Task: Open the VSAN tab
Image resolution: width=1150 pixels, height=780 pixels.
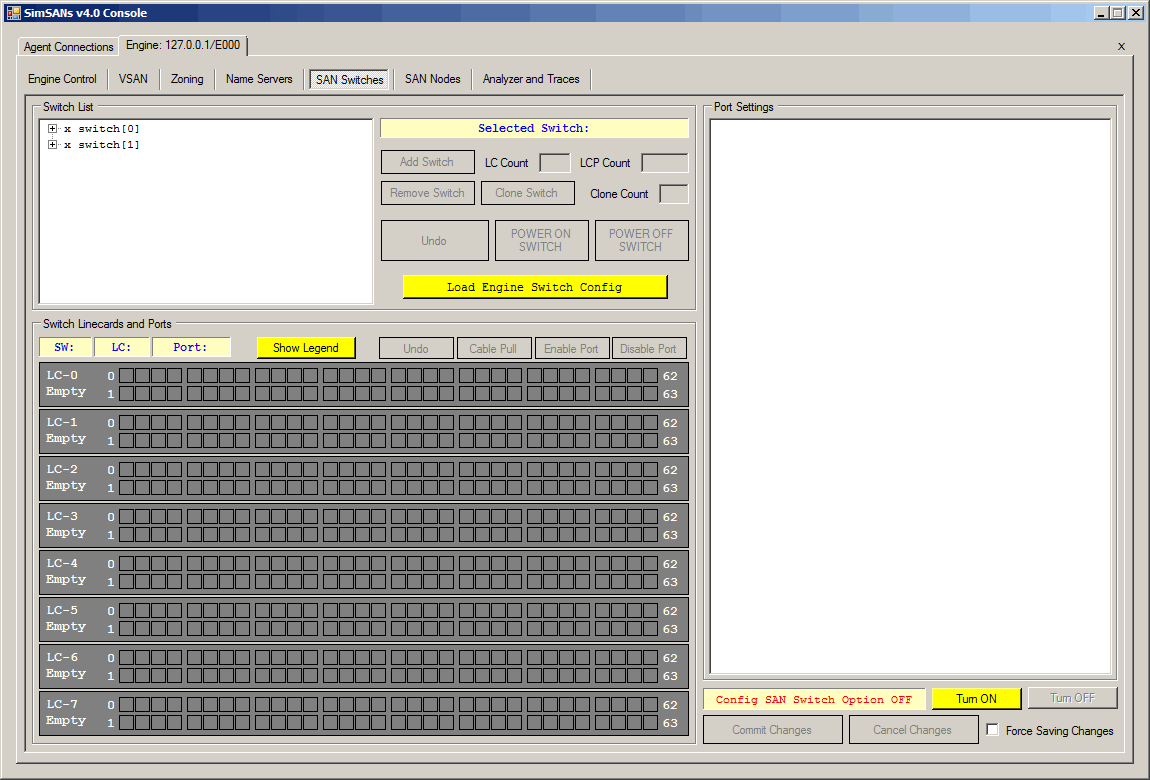Action: pos(133,79)
